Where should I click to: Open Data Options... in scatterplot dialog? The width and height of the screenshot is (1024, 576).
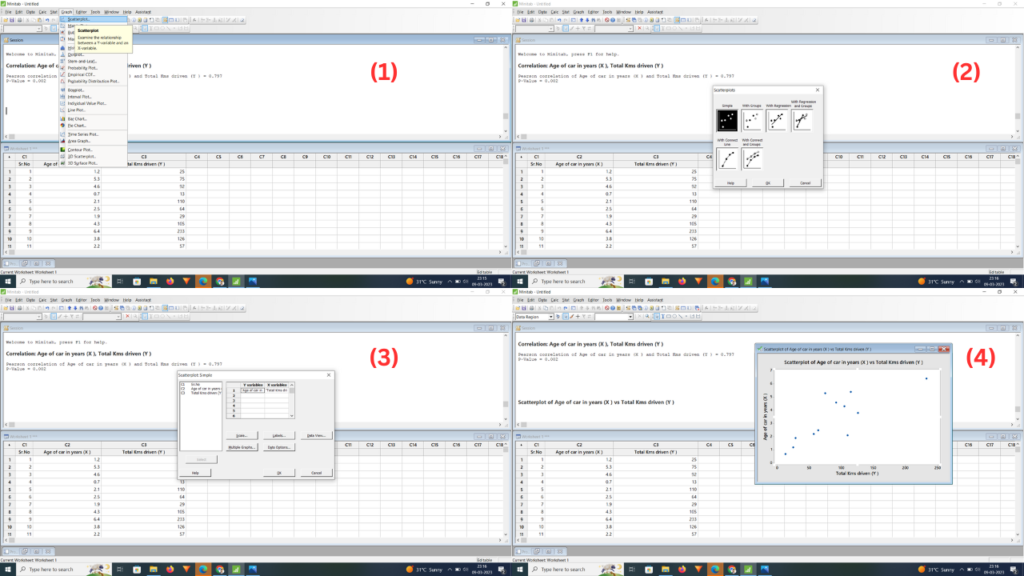pos(280,447)
